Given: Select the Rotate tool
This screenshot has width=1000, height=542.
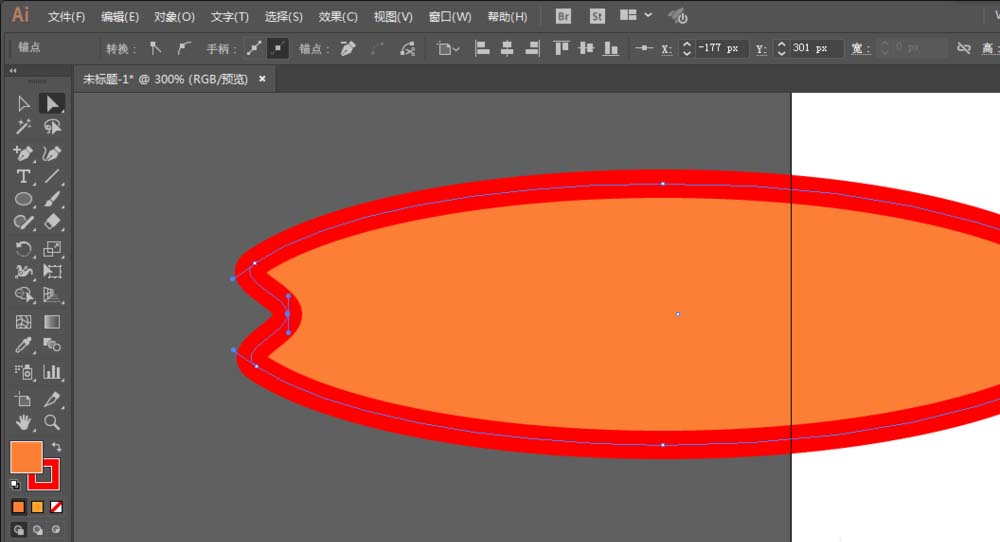Looking at the screenshot, I should (x=24, y=249).
